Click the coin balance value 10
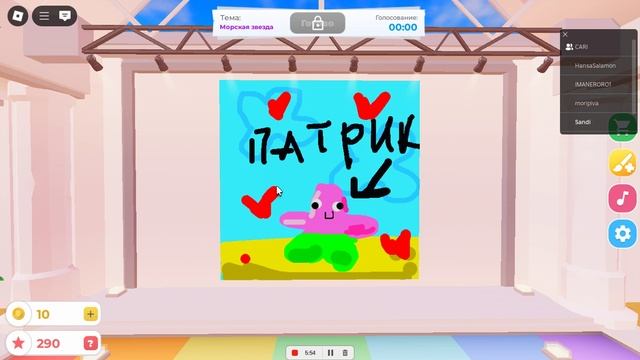Viewport: 640px width, 360px height. point(43,314)
